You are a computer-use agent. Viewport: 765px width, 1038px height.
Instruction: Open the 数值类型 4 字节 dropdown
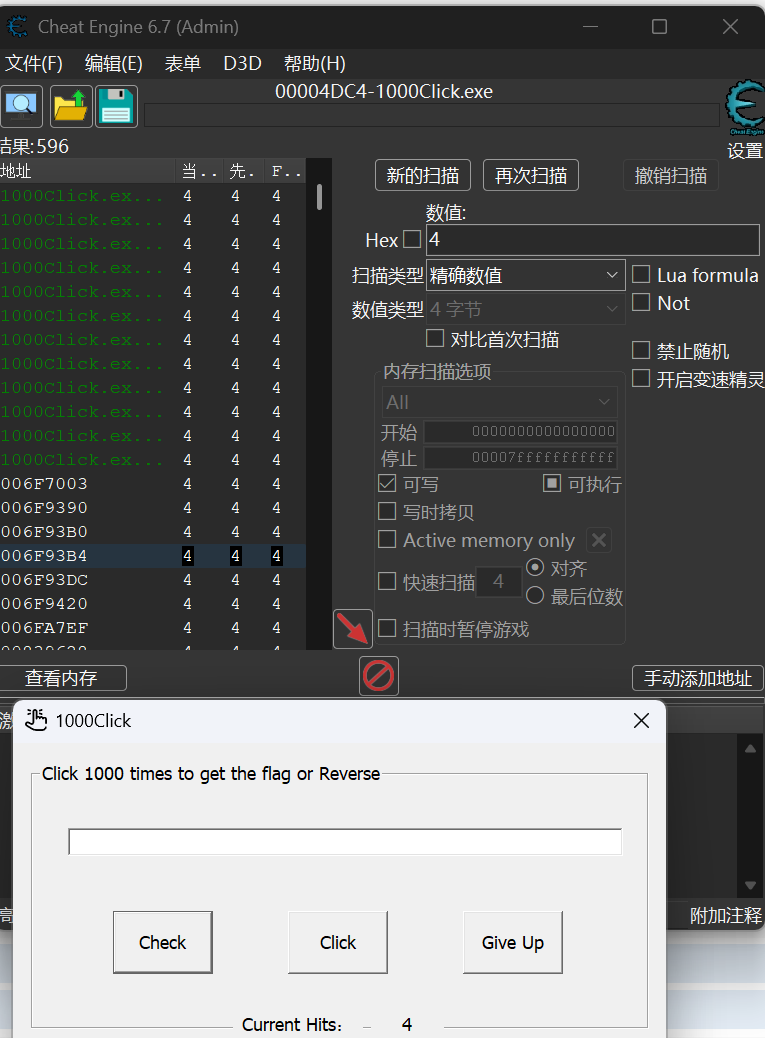point(525,309)
